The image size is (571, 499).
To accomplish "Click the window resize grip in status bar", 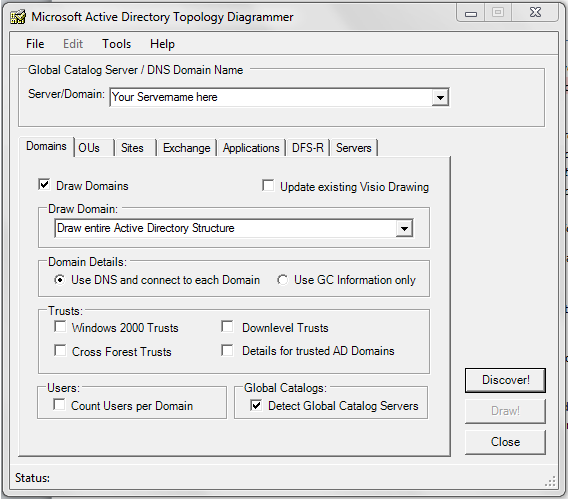I will click(x=551, y=481).
